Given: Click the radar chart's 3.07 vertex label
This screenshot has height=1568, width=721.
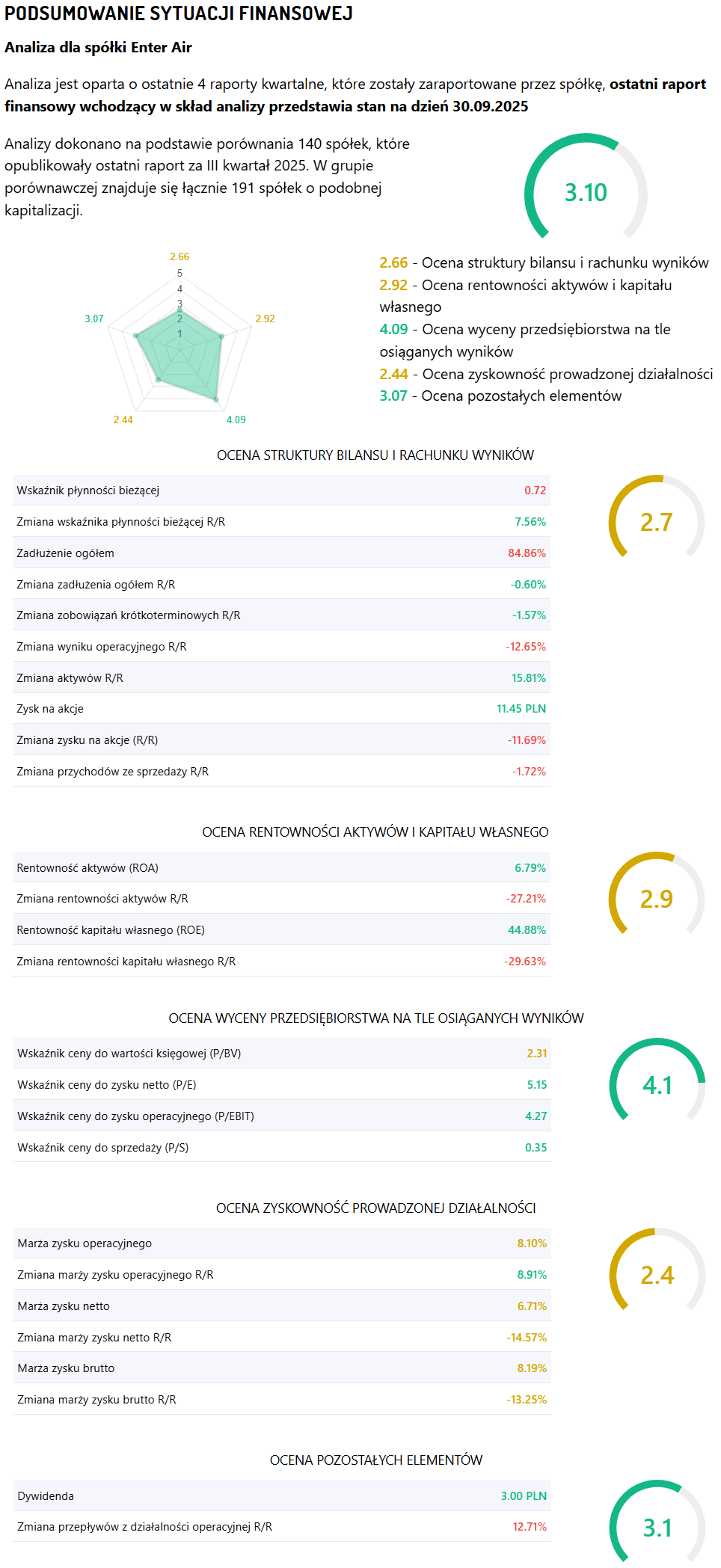Looking at the screenshot, I should click(94, 319).
